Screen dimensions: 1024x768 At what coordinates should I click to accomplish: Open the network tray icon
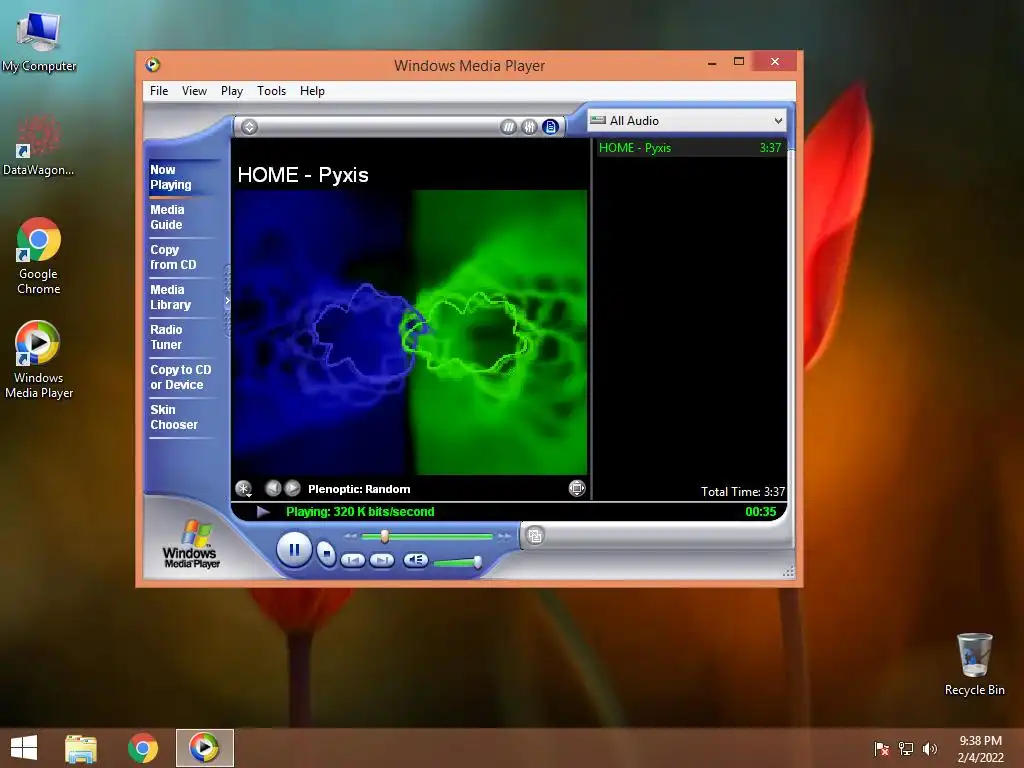(x=906, y=748)
